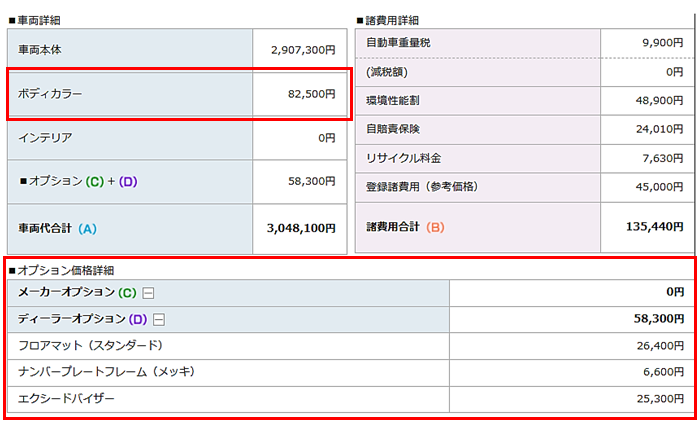
Task: Collapse the ディーラーオプション (D) section
Action: pos(158,319)
